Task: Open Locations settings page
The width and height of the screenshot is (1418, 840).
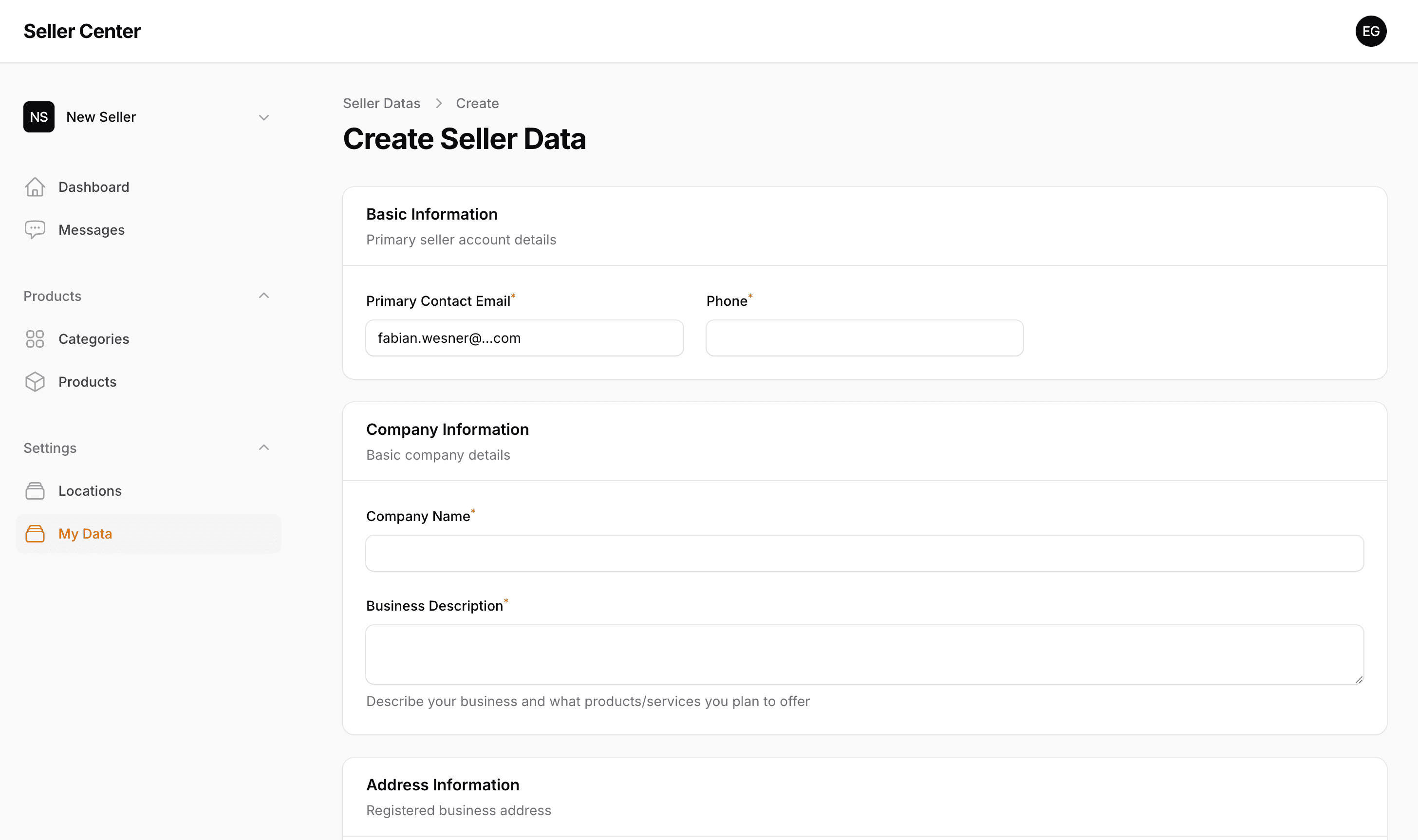Action: [148, 491]
